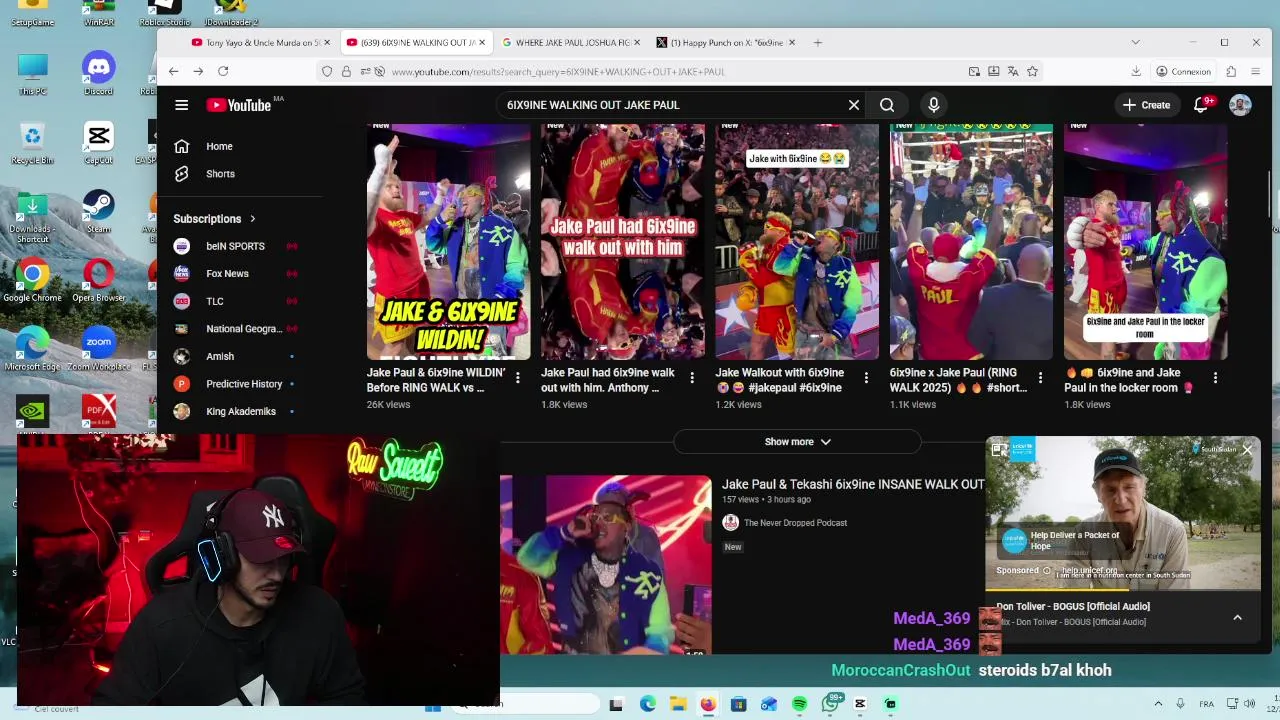Image resolution: width=1280 pixels, height=720 pixels.
Task: Open options for 'Jake Paul had 6ix9ine walk' short
Action: tap(692, 378)
